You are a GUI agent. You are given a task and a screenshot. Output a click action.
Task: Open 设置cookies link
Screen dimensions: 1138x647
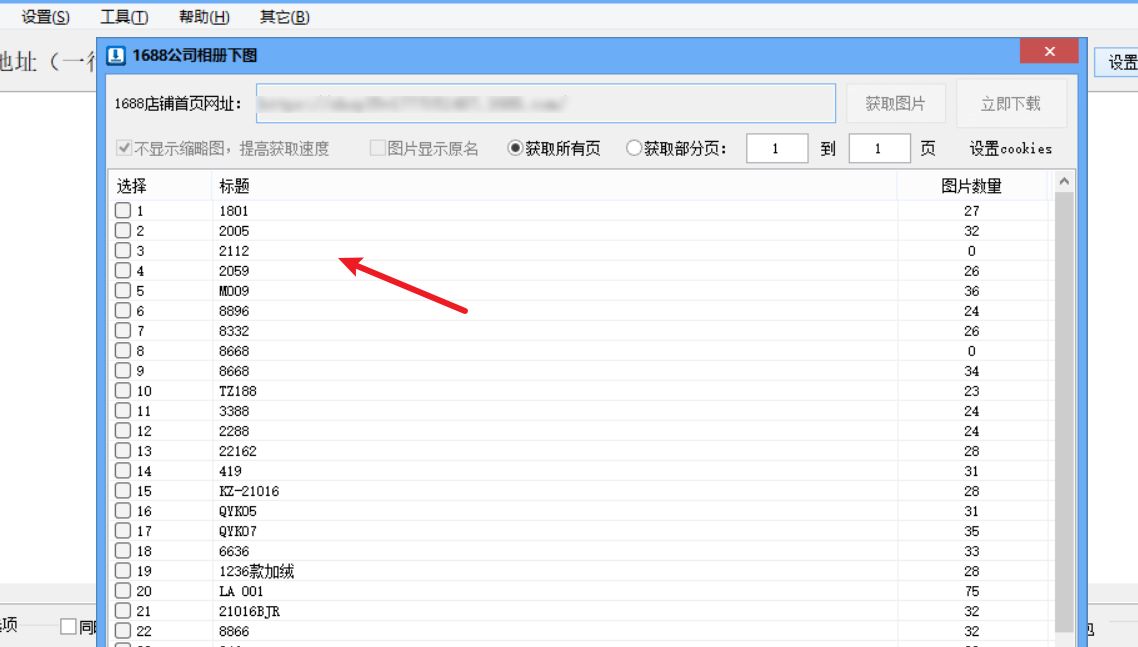[1010, 149]
